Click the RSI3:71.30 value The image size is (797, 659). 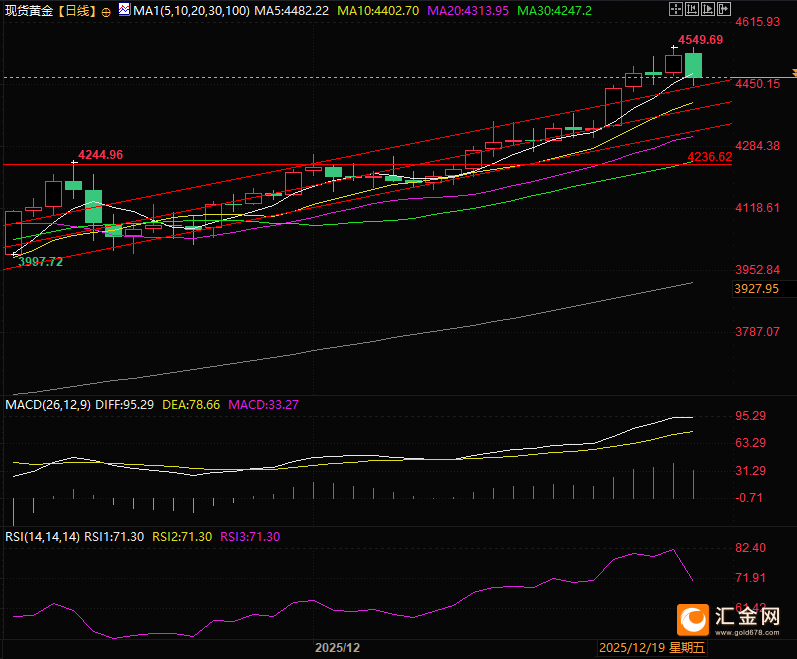pyautogui.click(x=250, y=537)
